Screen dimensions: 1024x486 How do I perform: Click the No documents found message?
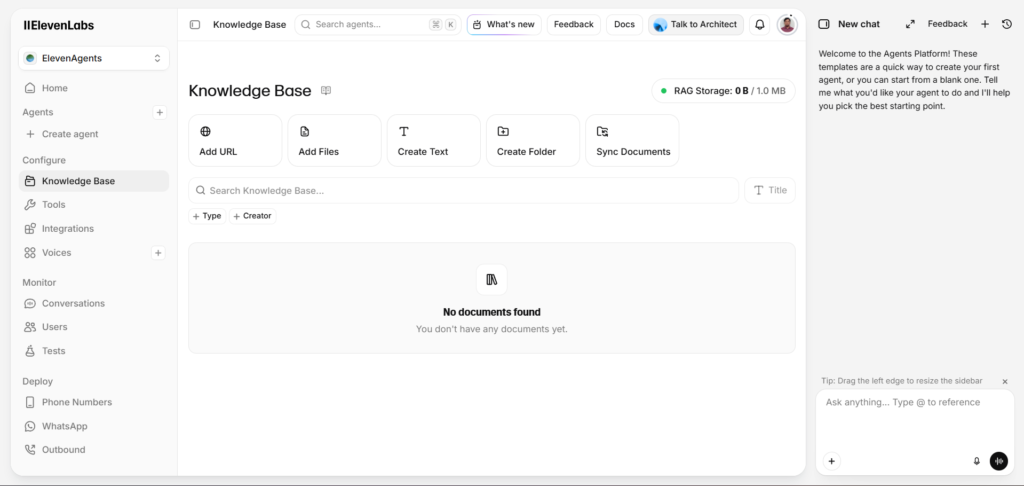pyautogui.click(x=492, y=312)
